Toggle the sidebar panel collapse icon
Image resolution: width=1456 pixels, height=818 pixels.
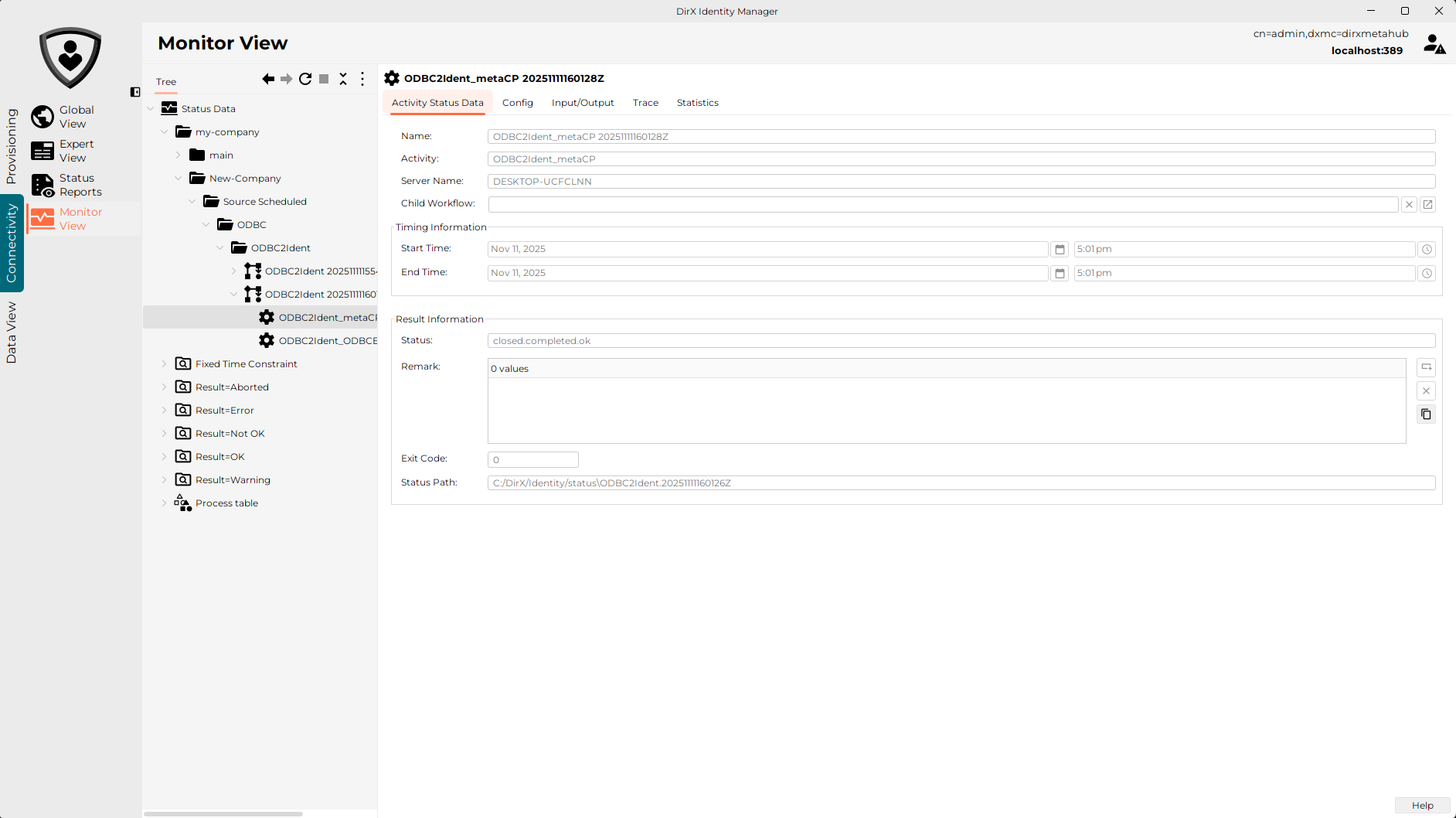135,92
